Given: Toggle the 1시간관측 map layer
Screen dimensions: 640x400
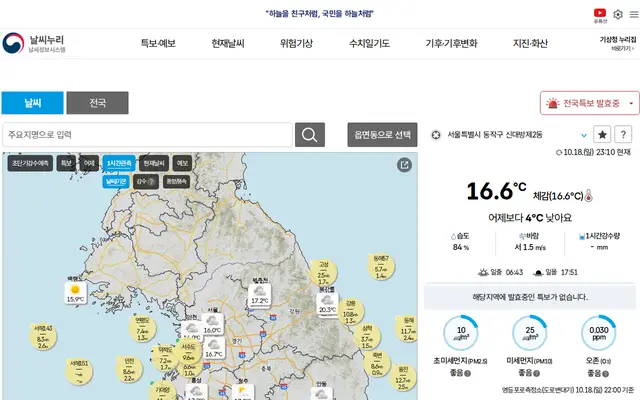Looking at the screenshot, I should pos(119,163).
